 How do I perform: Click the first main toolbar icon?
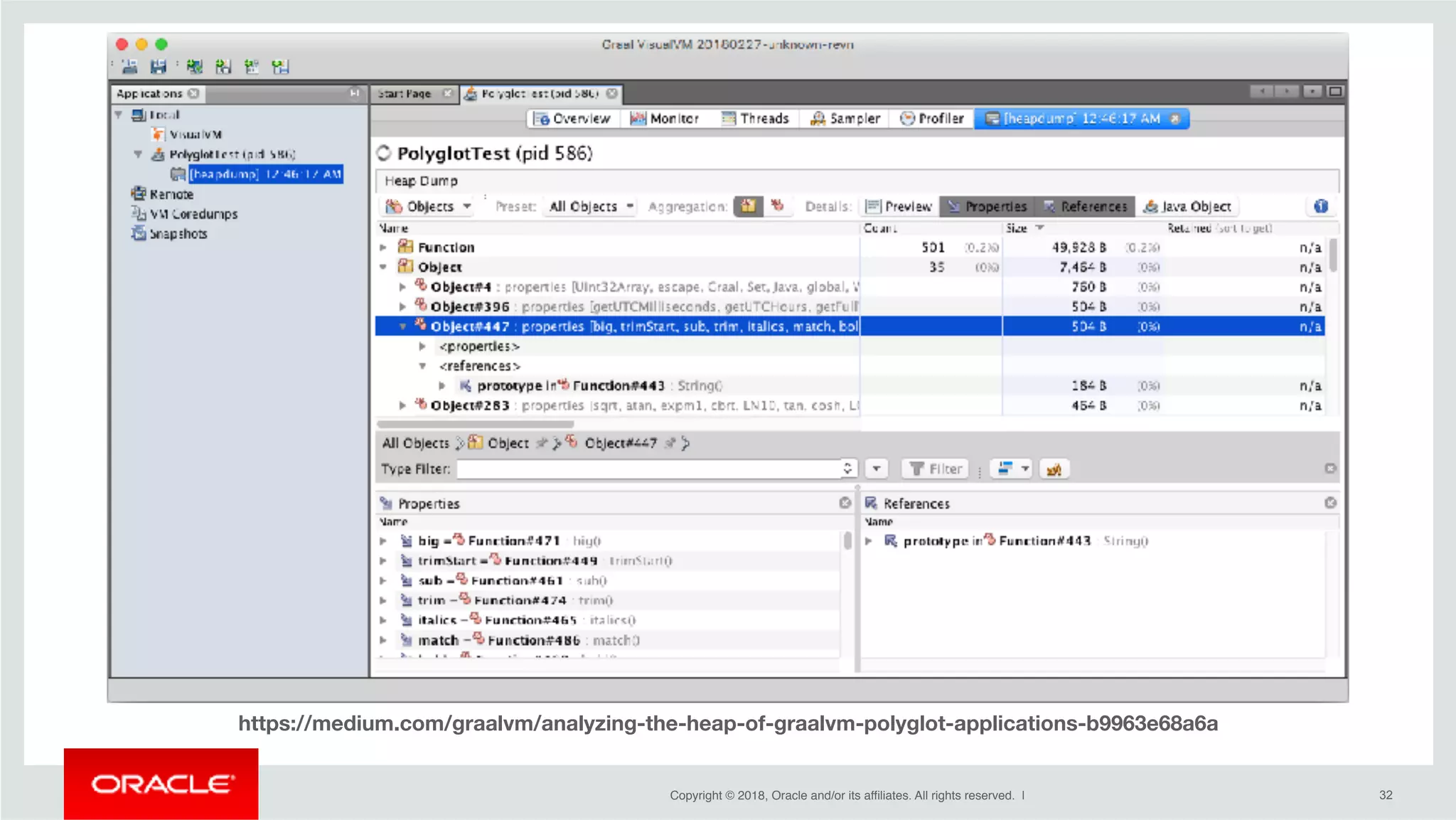point(129,66)
